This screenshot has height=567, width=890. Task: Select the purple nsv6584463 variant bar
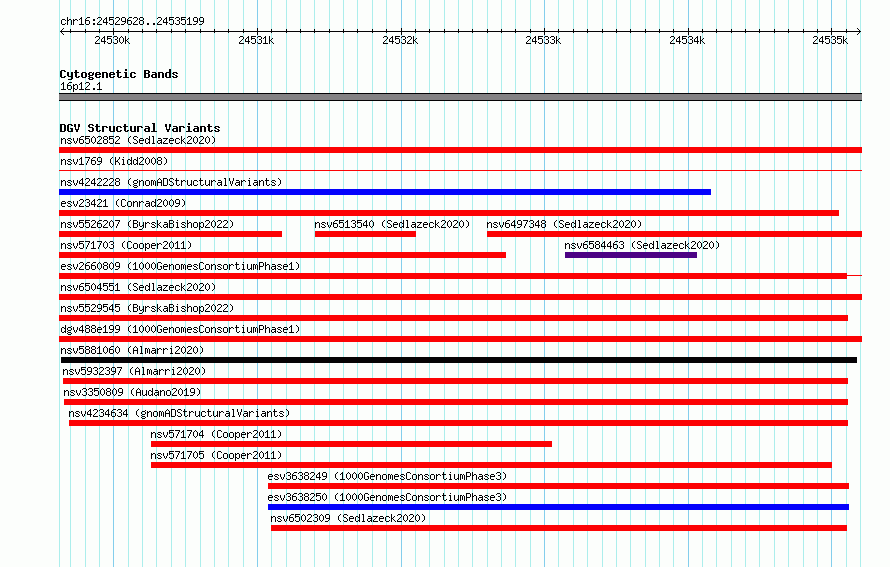coord(631,255)
